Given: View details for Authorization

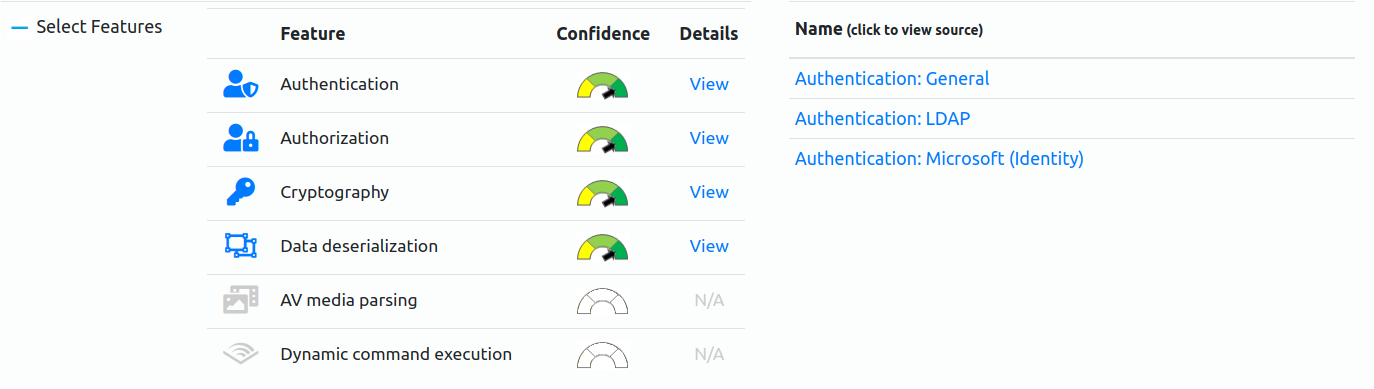Looking at the screenshot, I should (x=709, y=138).
